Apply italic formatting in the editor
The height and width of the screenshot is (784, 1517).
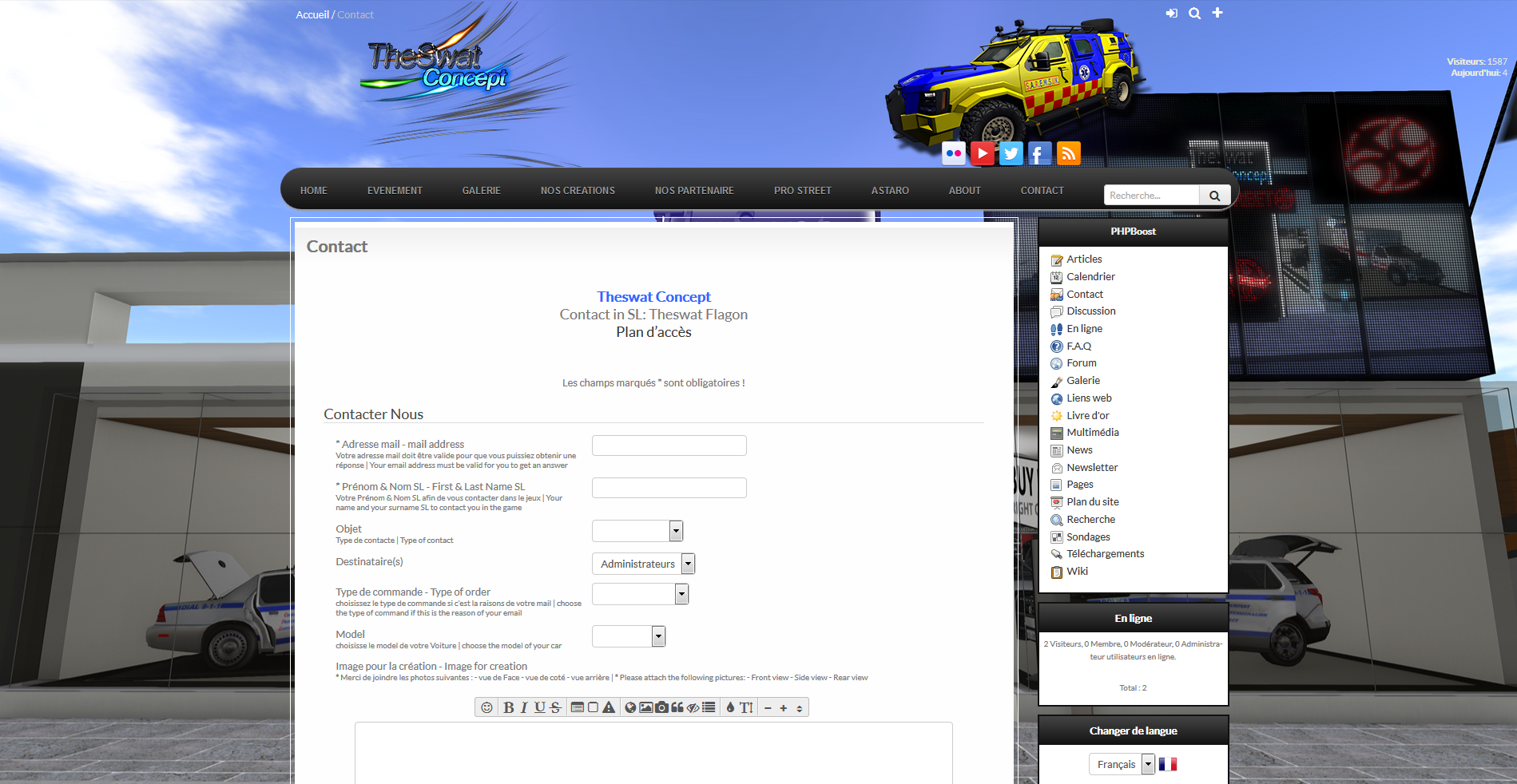coord(524,707)
